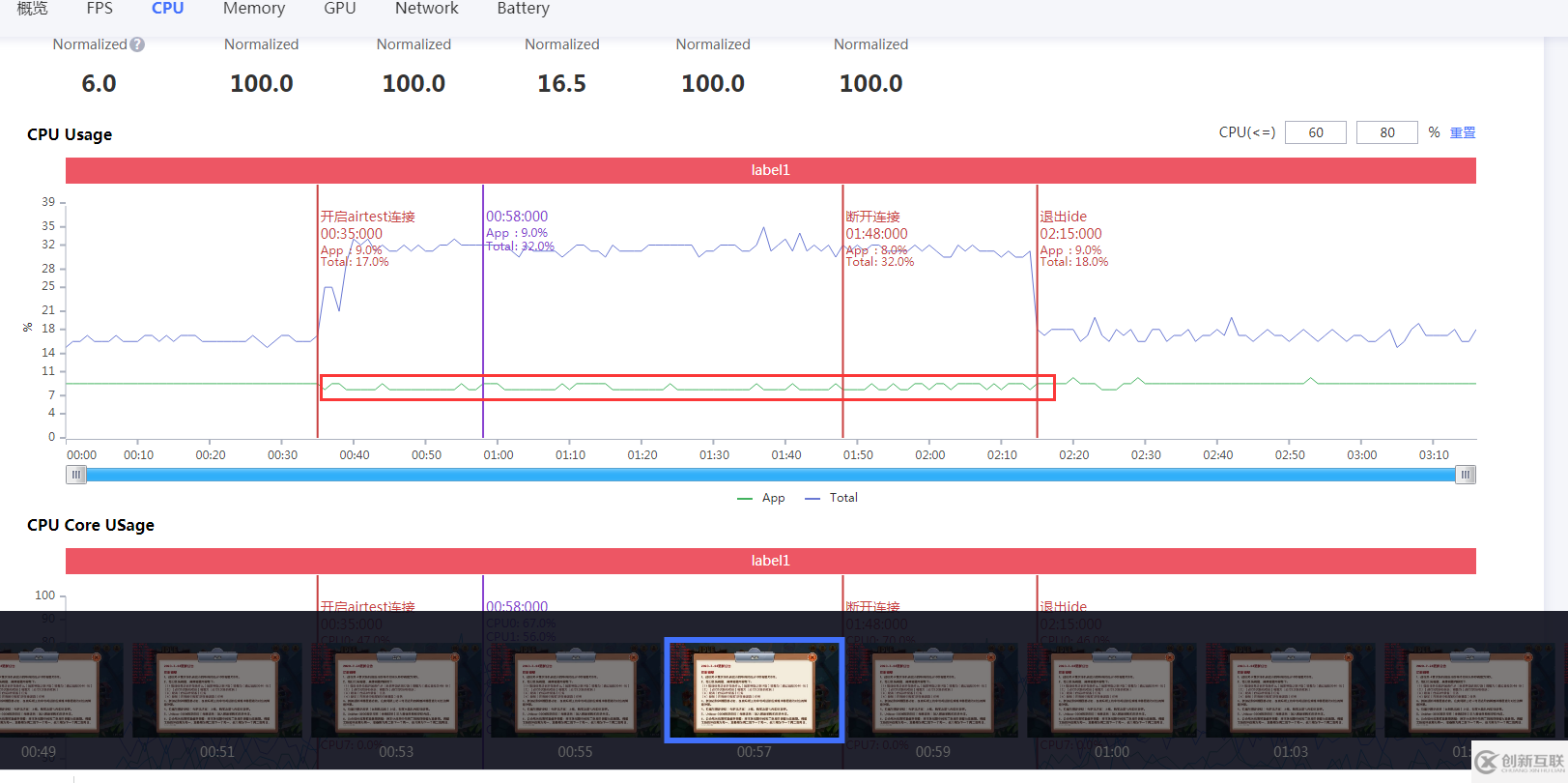The image size is (1568, 783).
Task: Go to the Battery tab
Action: [524, 8]
